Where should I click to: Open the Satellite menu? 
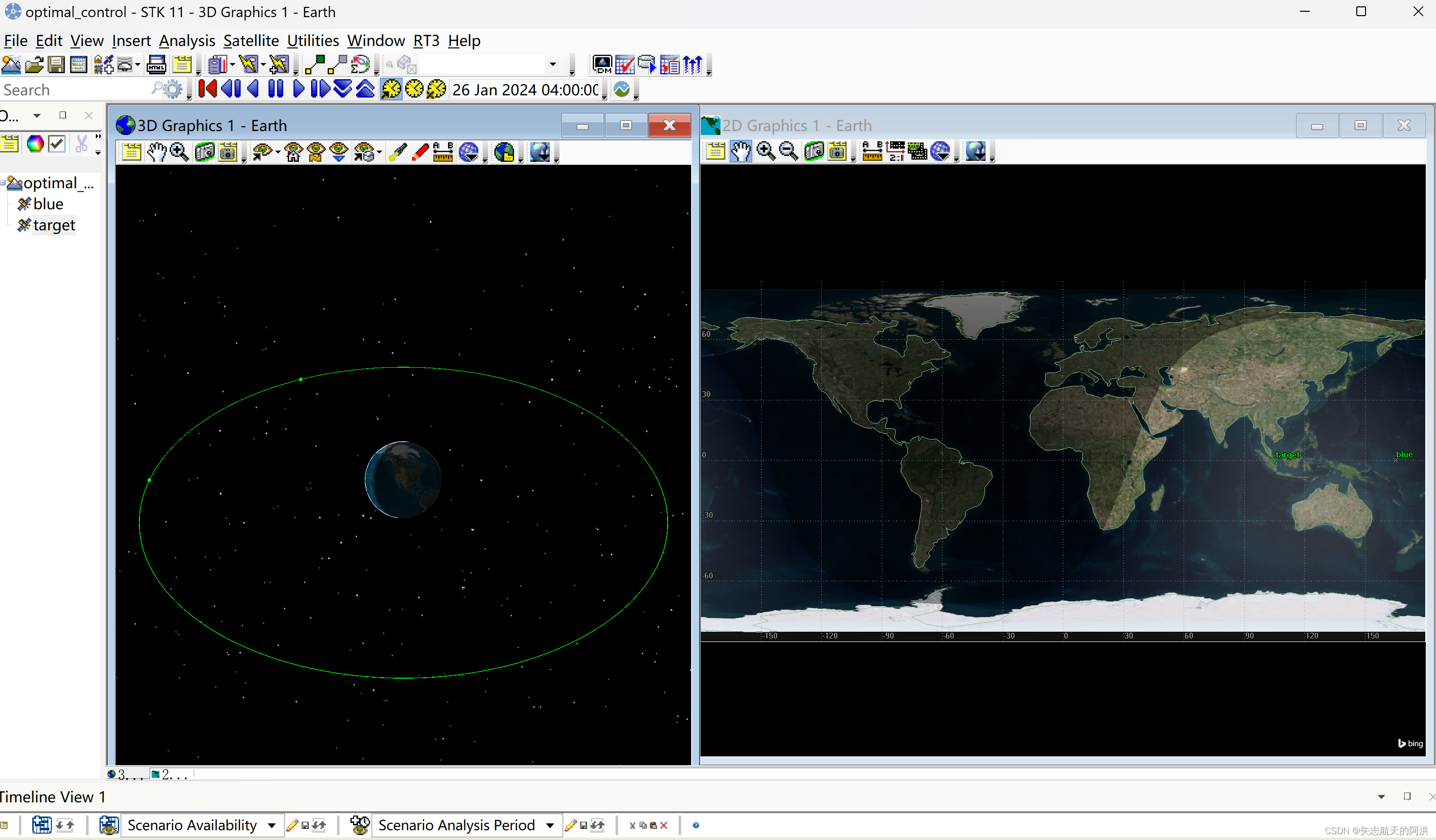point(251,41)
